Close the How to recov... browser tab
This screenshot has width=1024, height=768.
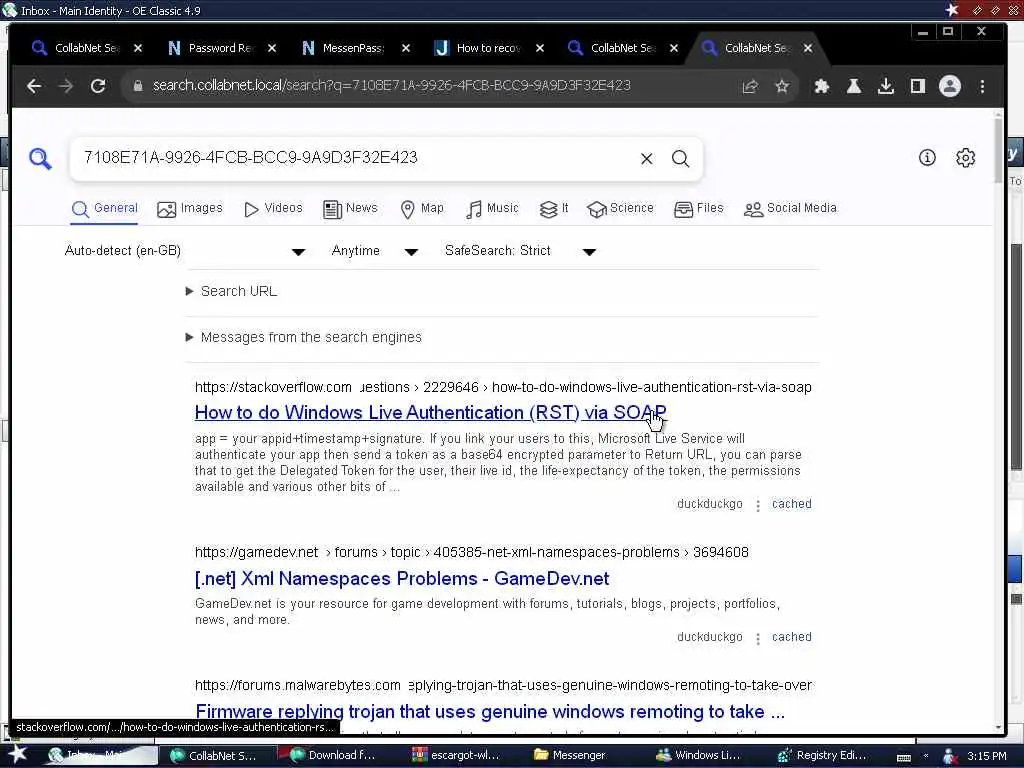click(539, 48)
